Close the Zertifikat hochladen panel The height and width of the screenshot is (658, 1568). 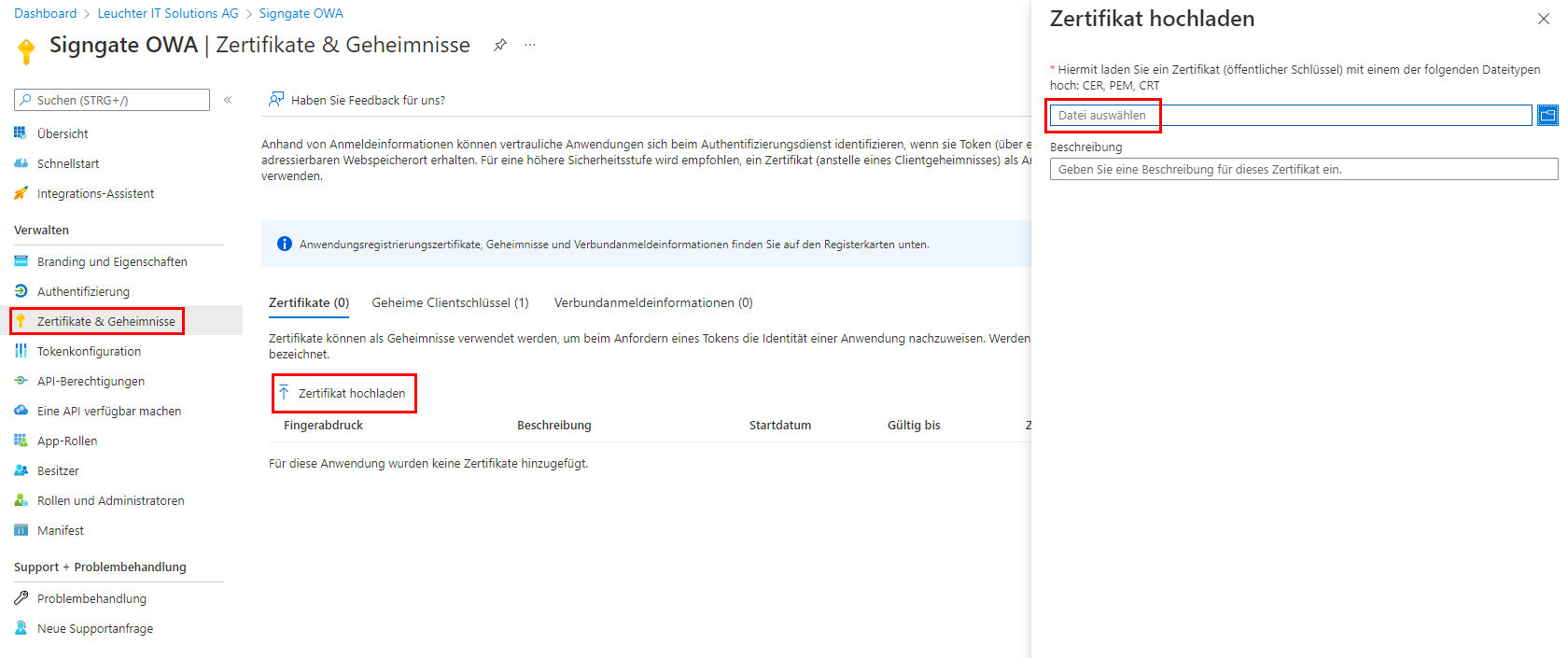[1543, 19]
